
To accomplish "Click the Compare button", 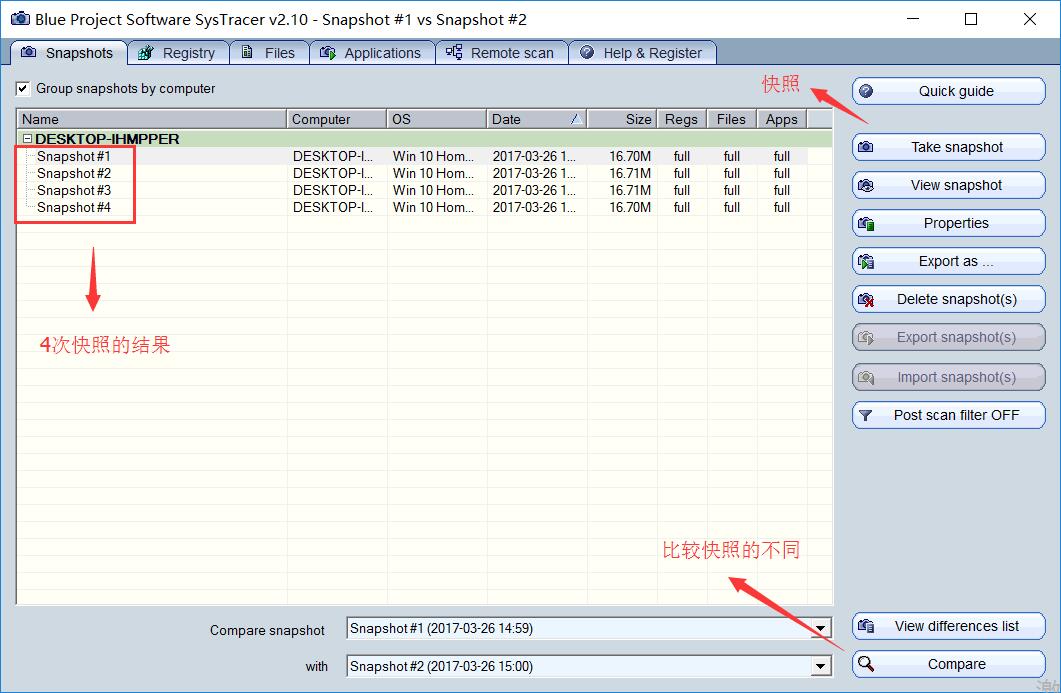I will pos(949,664).
